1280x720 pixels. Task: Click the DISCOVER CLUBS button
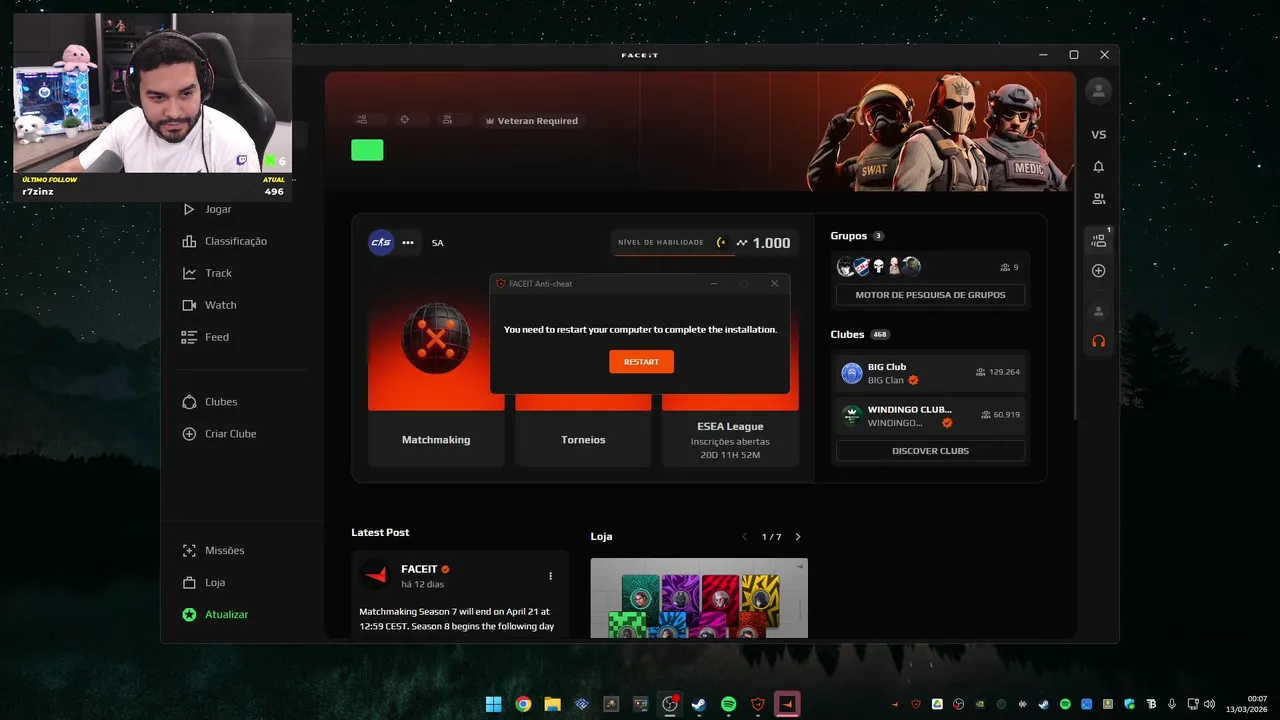(x=930, y=451)
